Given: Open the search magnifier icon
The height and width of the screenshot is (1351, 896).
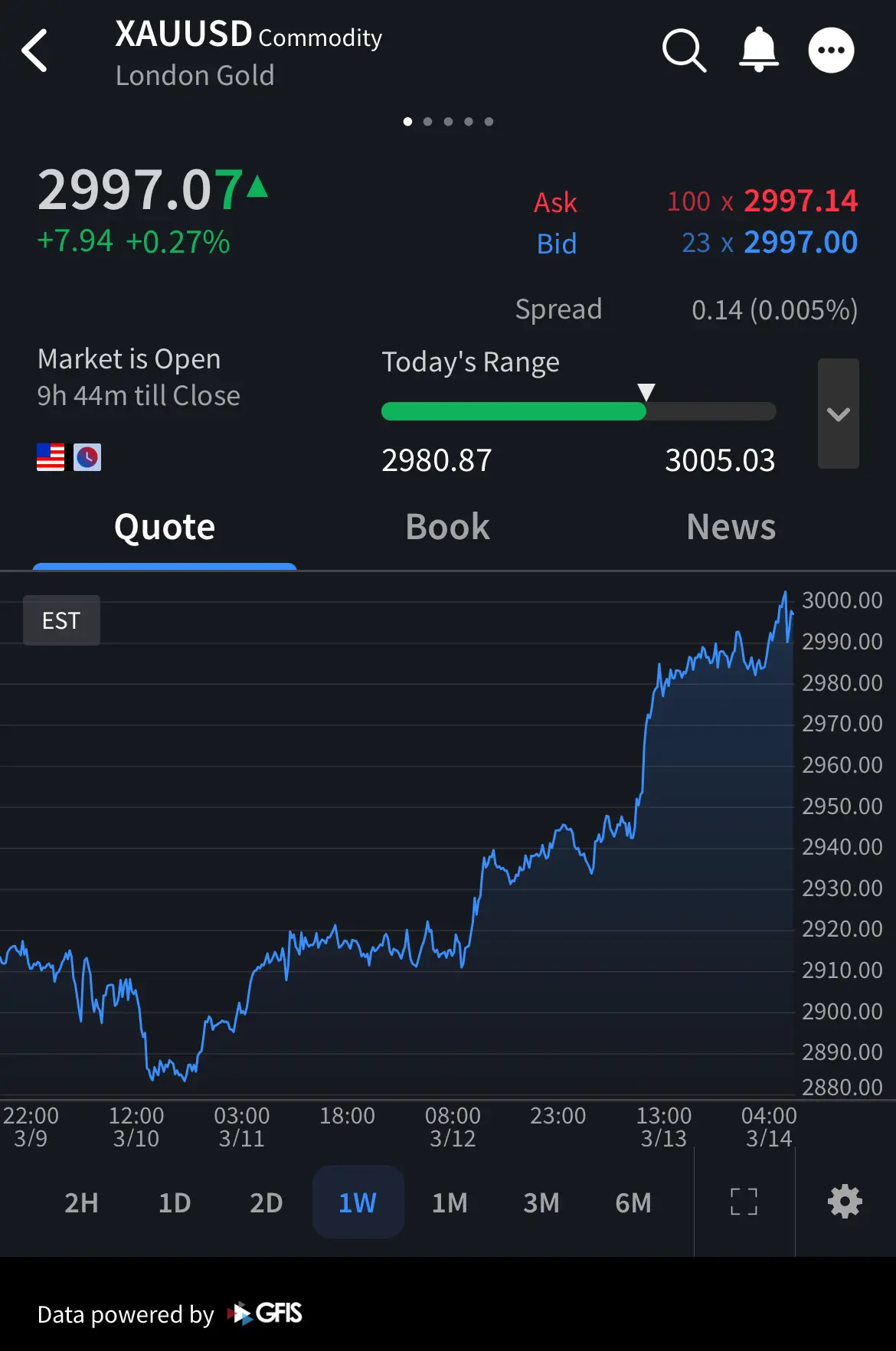Looking at the screenshot, I should click(684, 51).
